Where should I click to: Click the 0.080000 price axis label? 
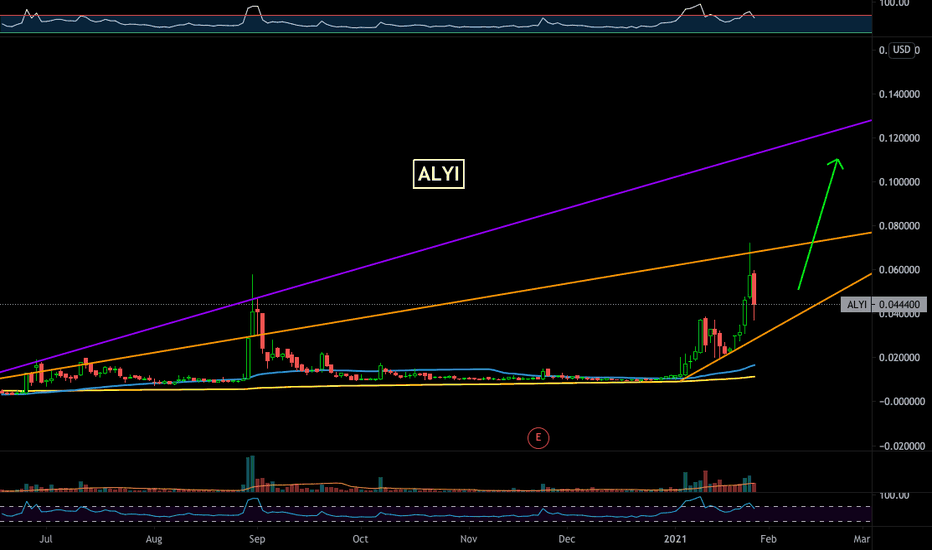point(899,226)
